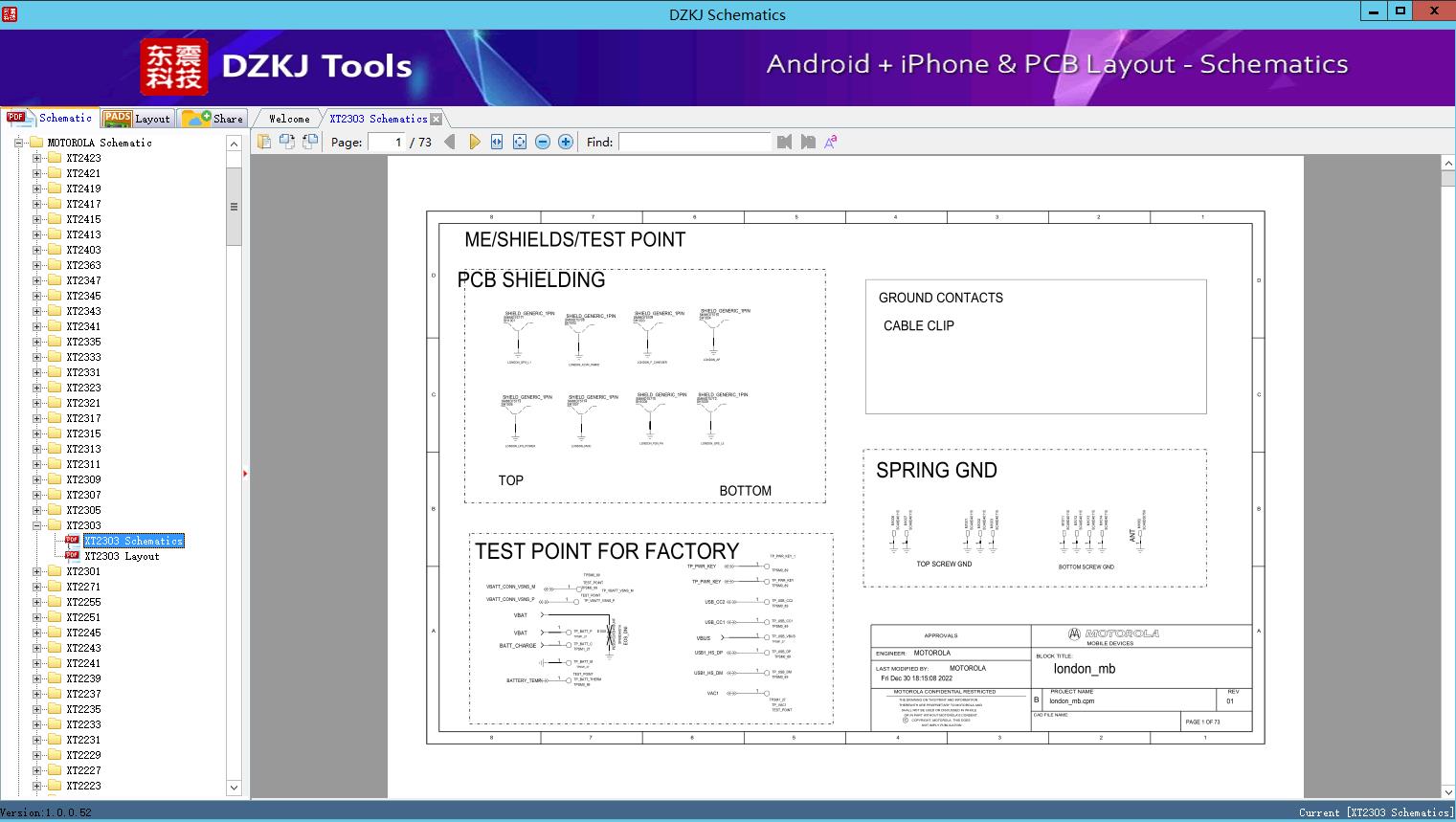The height and width of the screenshot is (822, 1456).
Task: Click the XT2309 folder icon
Action: click(55, 479)
